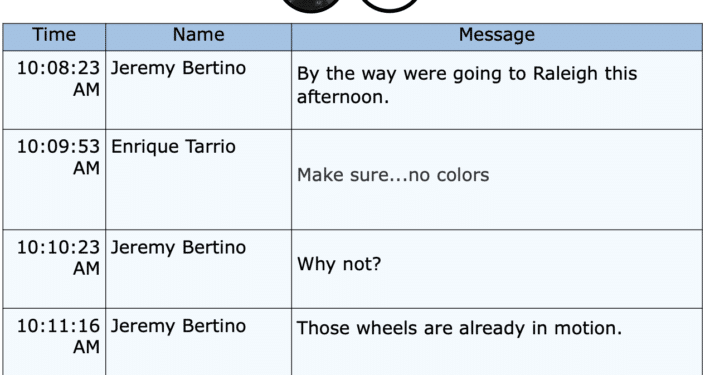Click the 10:10:23 AM timestamp cell
710x375 pixels.
54,269
